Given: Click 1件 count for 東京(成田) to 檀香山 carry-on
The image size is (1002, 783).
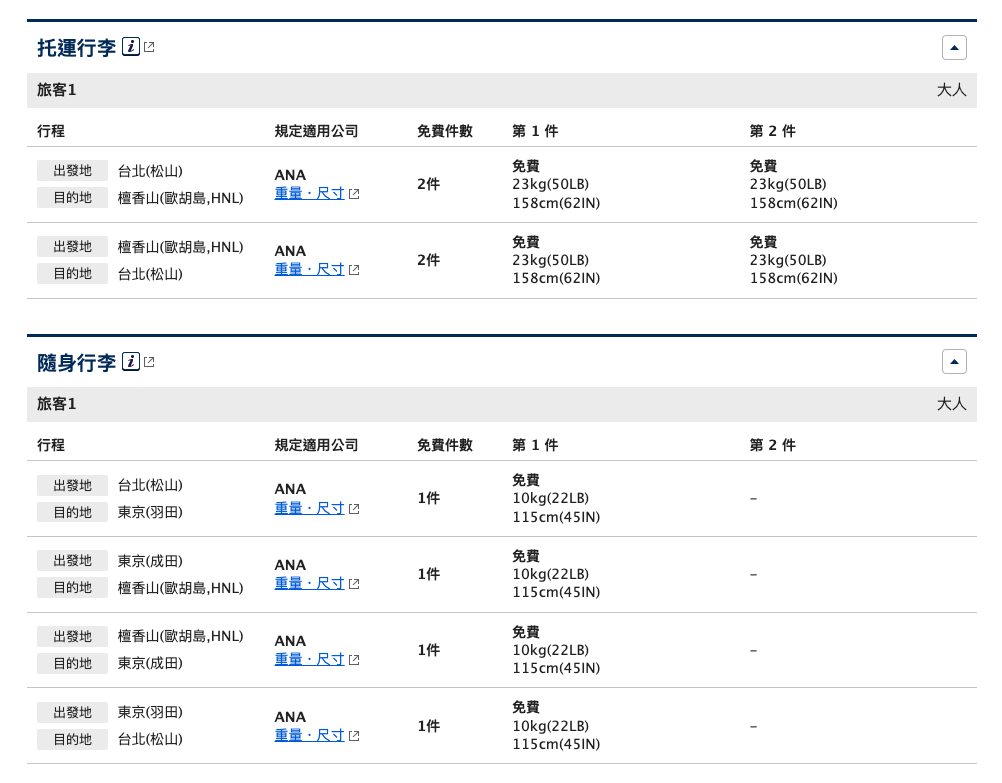Looking at the screenshot, I should [428, 574].
